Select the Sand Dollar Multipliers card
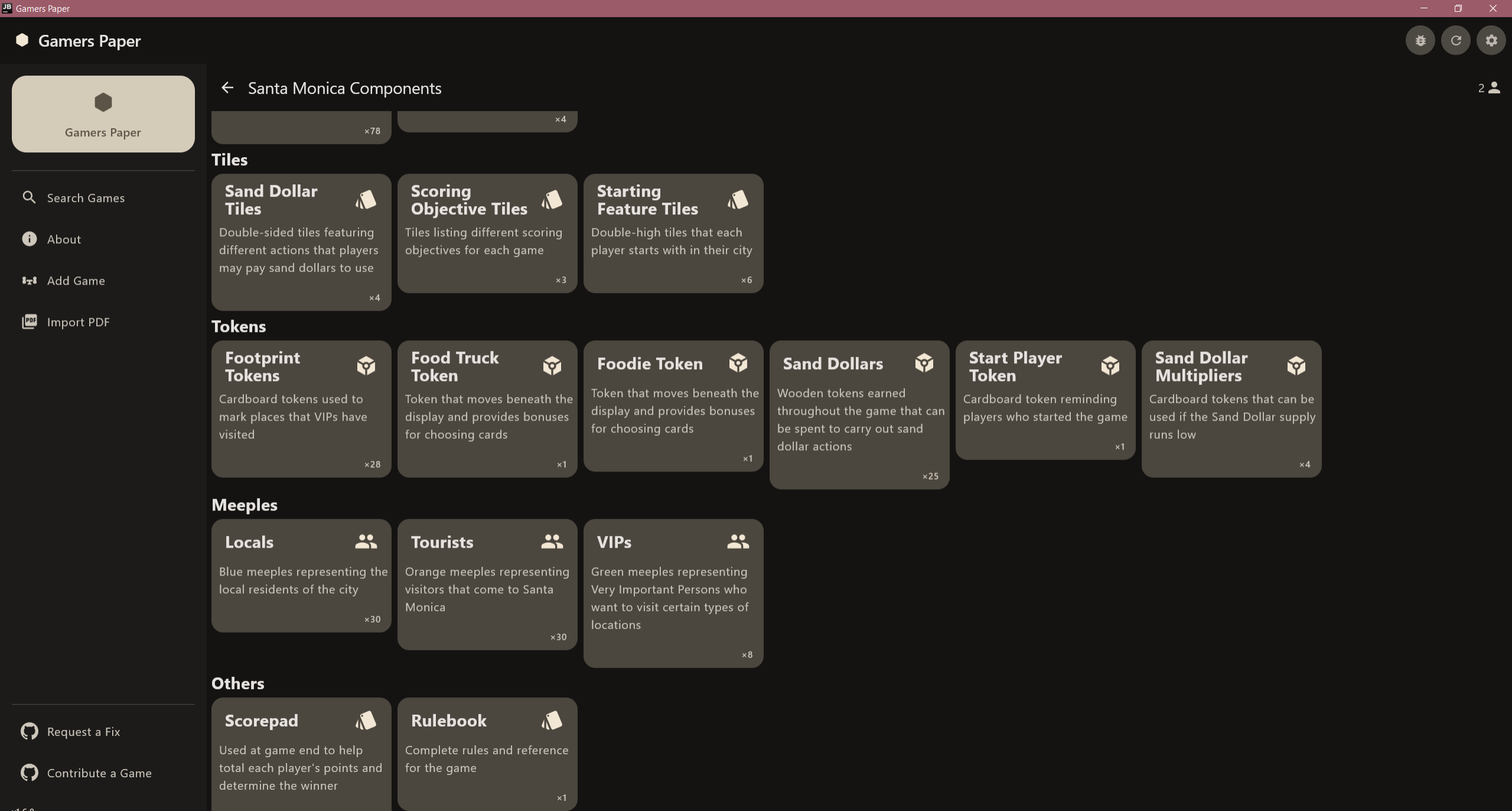The height and width of the screenshot is (811, 1512). pyautogui.click(x=1231, y=409)
